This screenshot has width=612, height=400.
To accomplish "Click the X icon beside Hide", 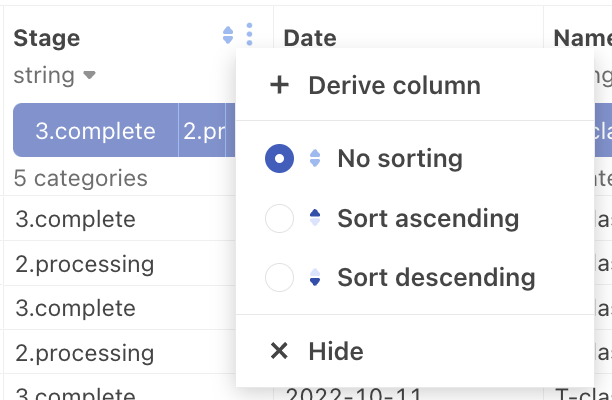I will tap(280, 351).
